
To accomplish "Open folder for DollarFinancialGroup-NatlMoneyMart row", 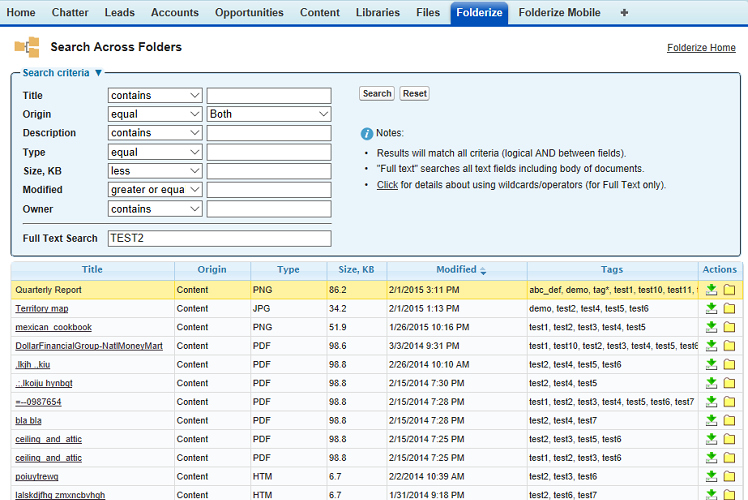I will pyautogui.click(x=729, y=345).
